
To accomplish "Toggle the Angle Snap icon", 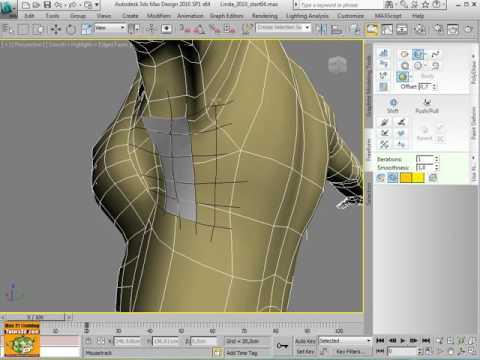I will point(200,29).
